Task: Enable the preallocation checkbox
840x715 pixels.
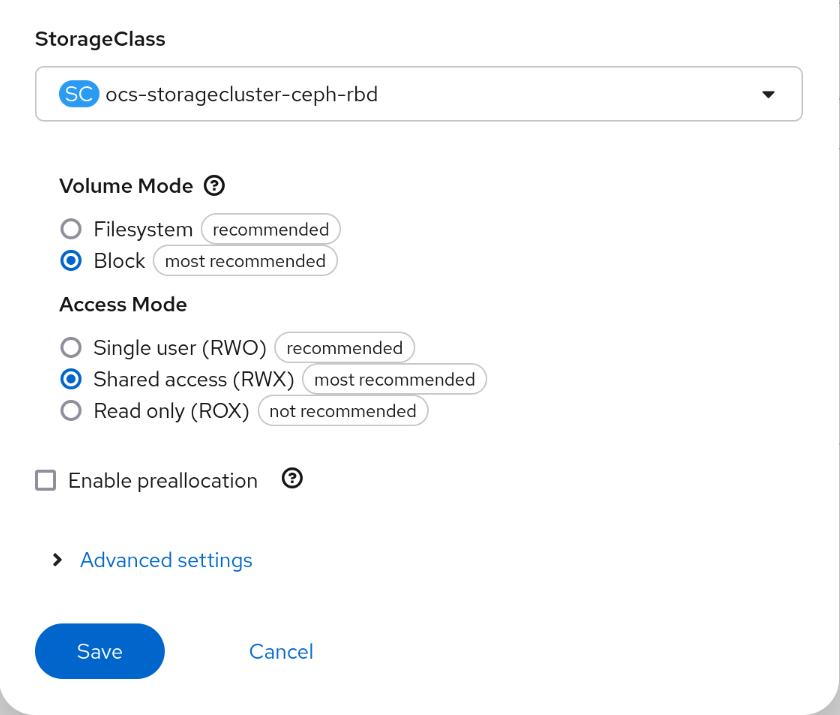Action: (x=46, y=481)
